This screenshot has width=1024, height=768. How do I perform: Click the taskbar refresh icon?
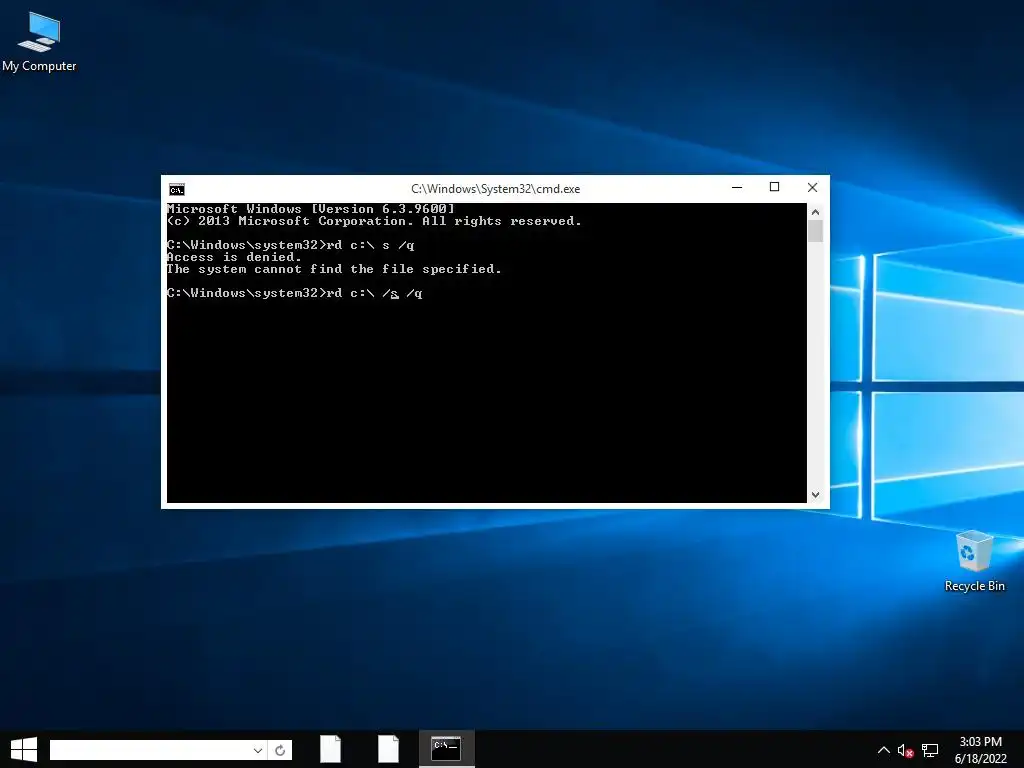tap(280, 750)
